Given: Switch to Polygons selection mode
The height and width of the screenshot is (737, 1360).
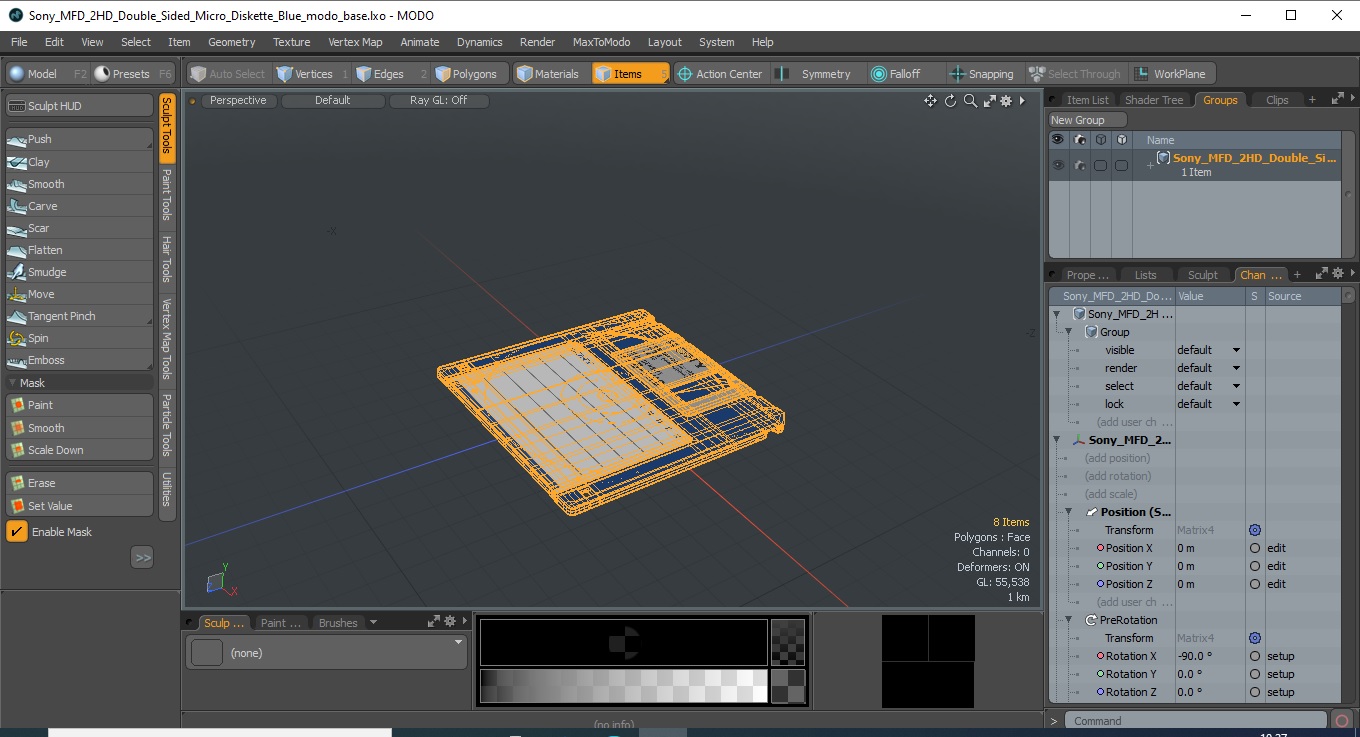Looking at the screenshot, I should point(468,74).
